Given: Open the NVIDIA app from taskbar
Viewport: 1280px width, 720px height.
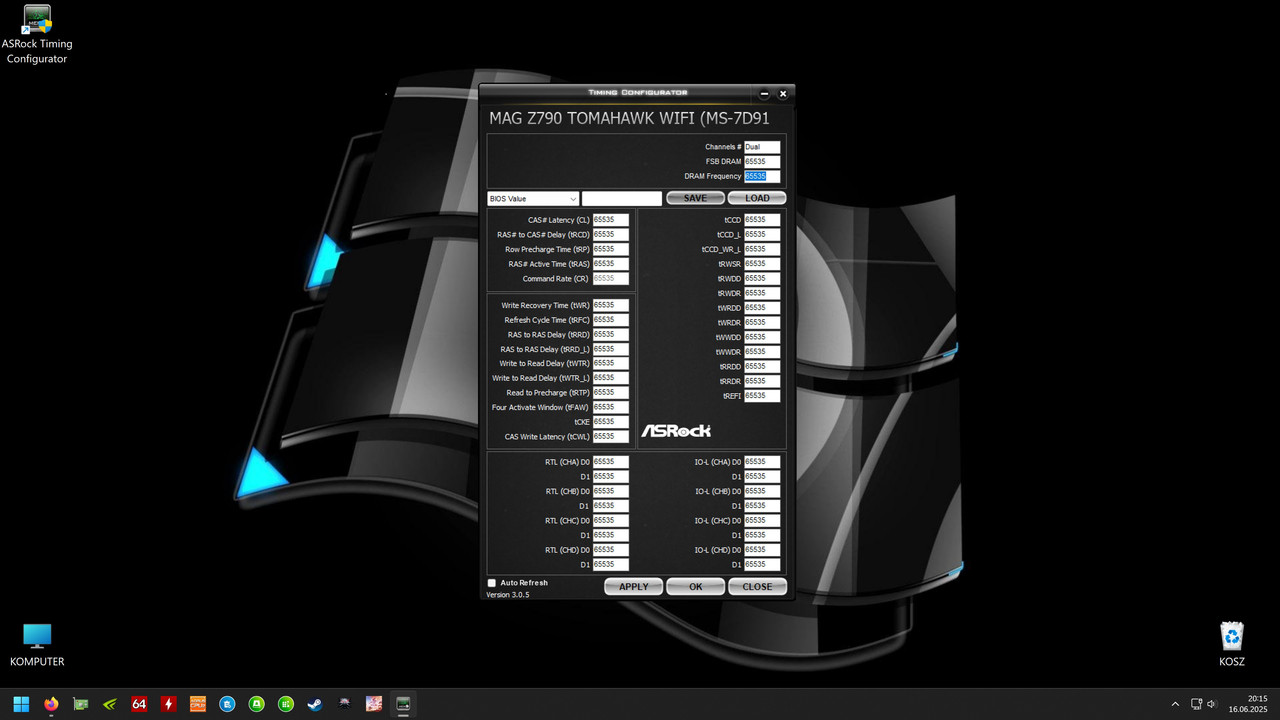Looking at the screenshot, I should [x=110, y=704].
